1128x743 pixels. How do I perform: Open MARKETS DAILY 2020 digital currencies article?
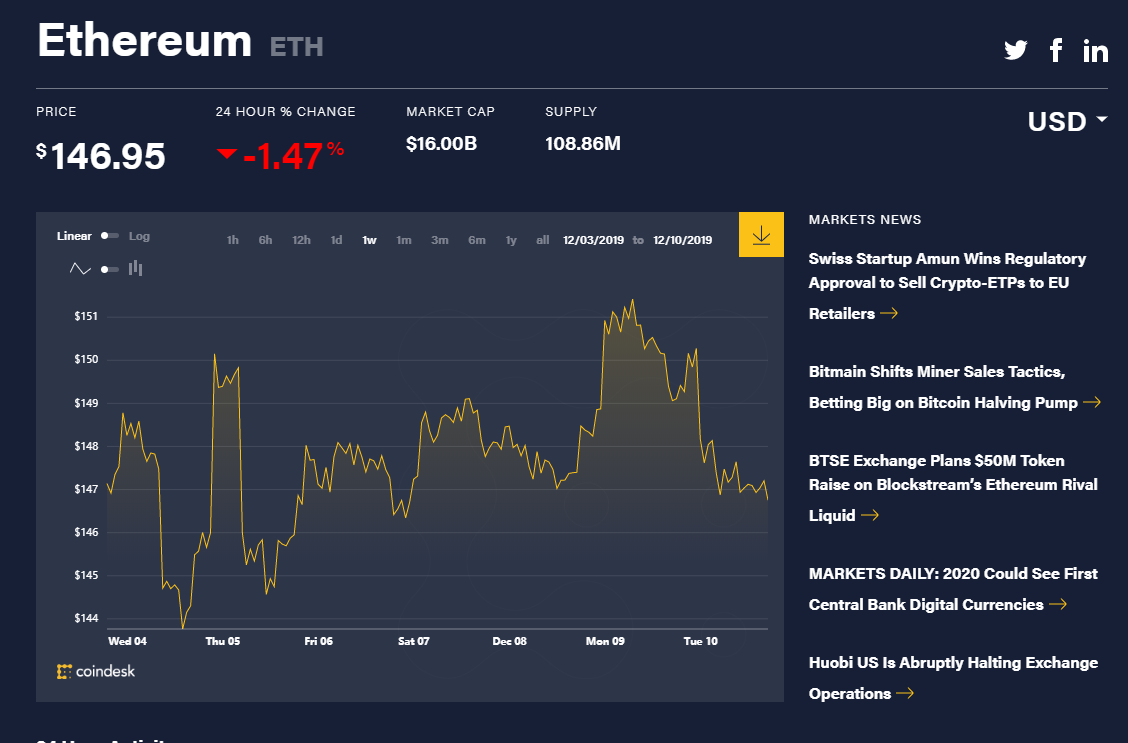coord(953,589)
